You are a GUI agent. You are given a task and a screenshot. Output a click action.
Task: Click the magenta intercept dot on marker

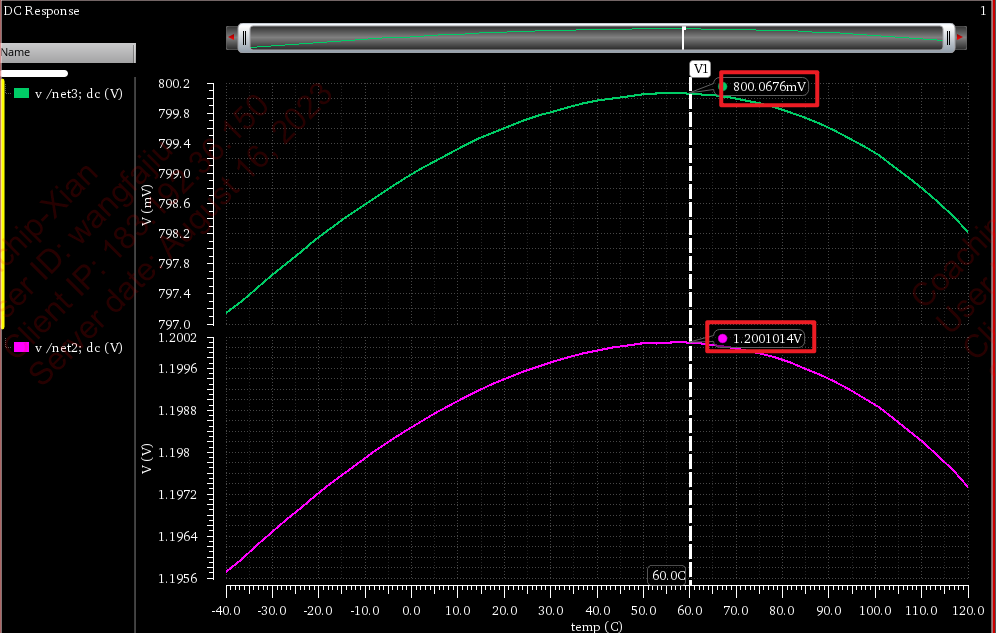point(722,339)
